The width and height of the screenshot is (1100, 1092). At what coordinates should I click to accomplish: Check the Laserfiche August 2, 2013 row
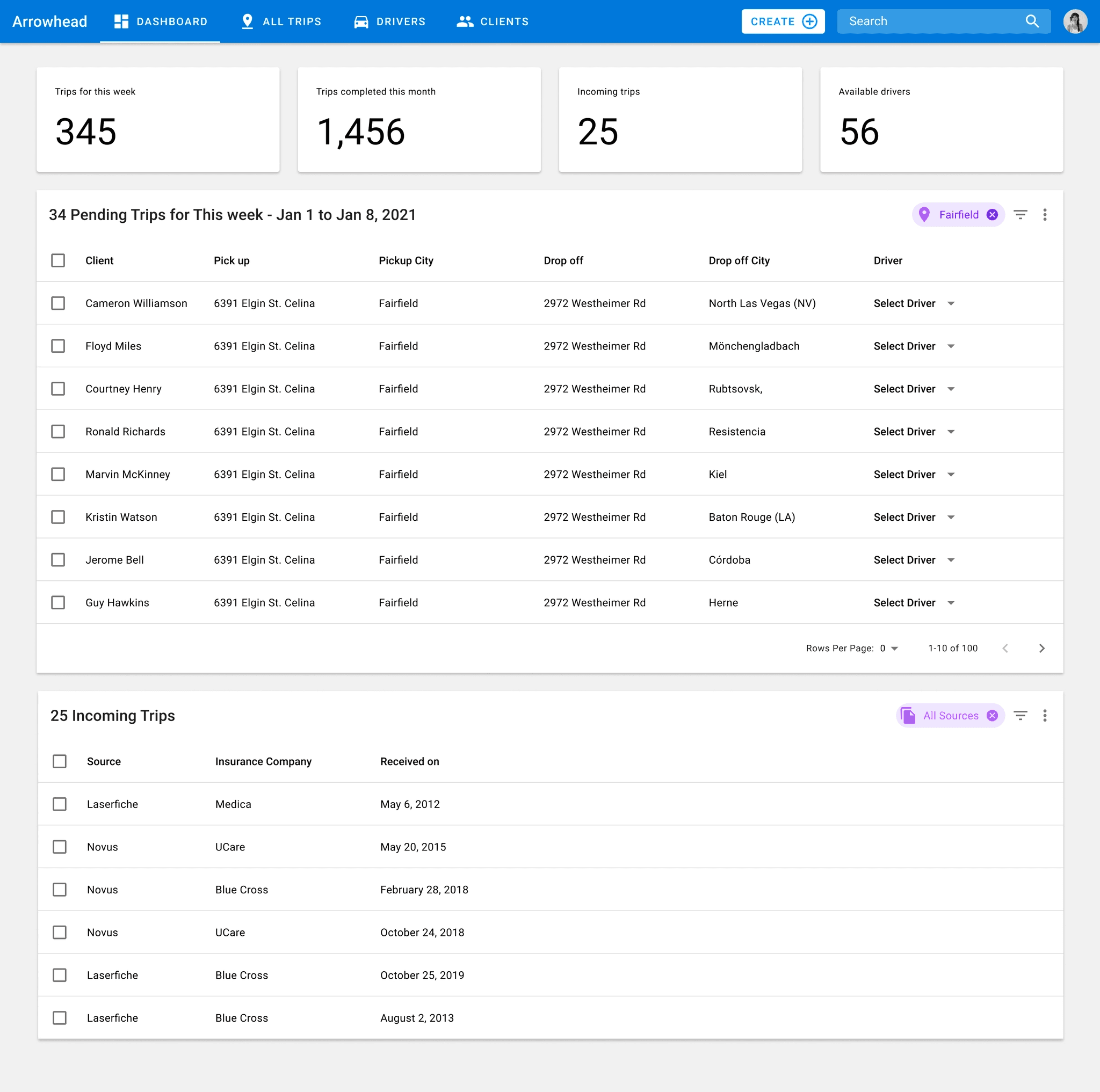point(59,1017)
